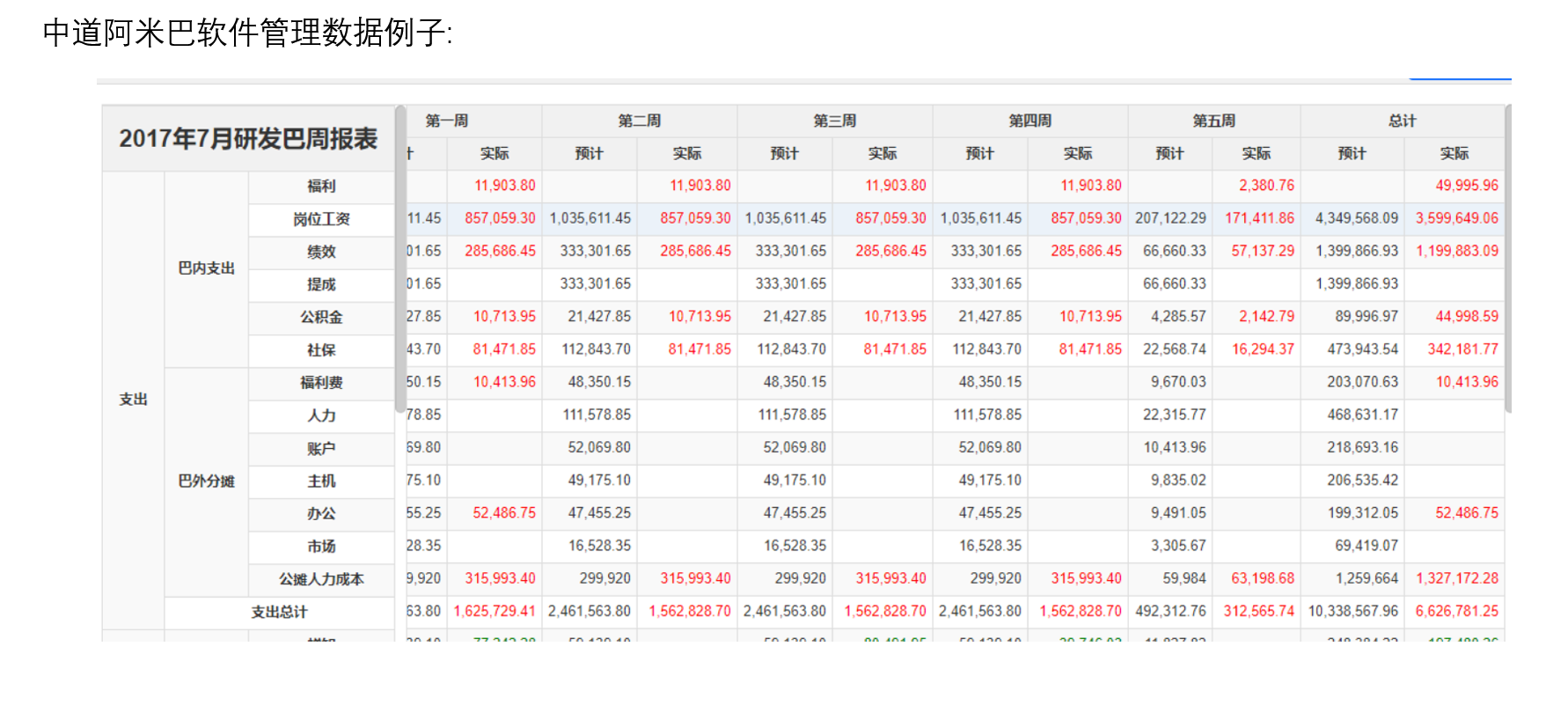
Task: Select the cell 22,568.74
Action: point(1170,349)
